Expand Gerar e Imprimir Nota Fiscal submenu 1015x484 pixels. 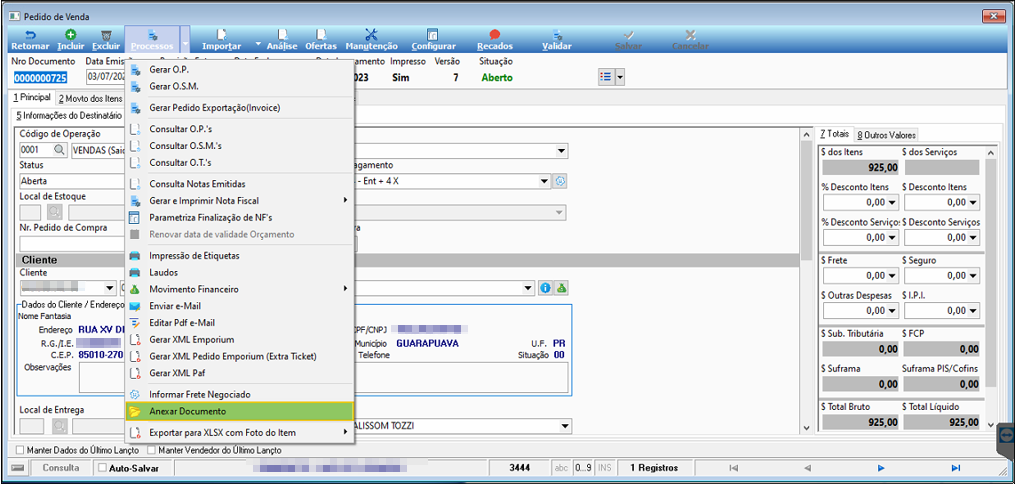point(240,201)
